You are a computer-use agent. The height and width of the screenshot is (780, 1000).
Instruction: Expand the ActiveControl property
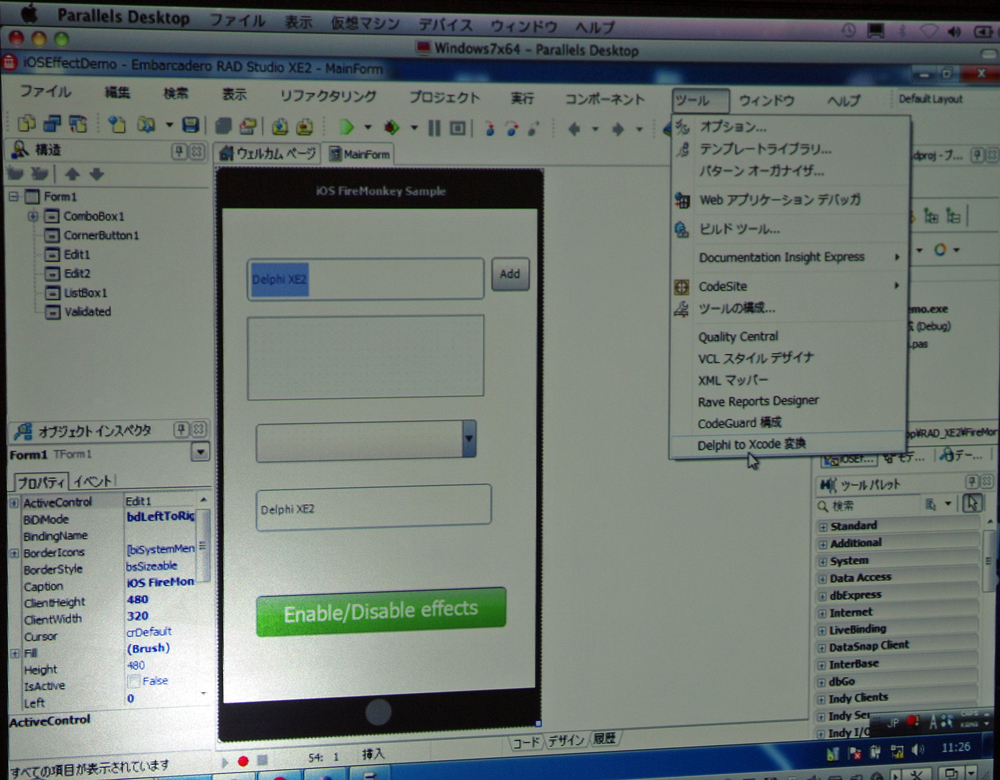point(14,503)
